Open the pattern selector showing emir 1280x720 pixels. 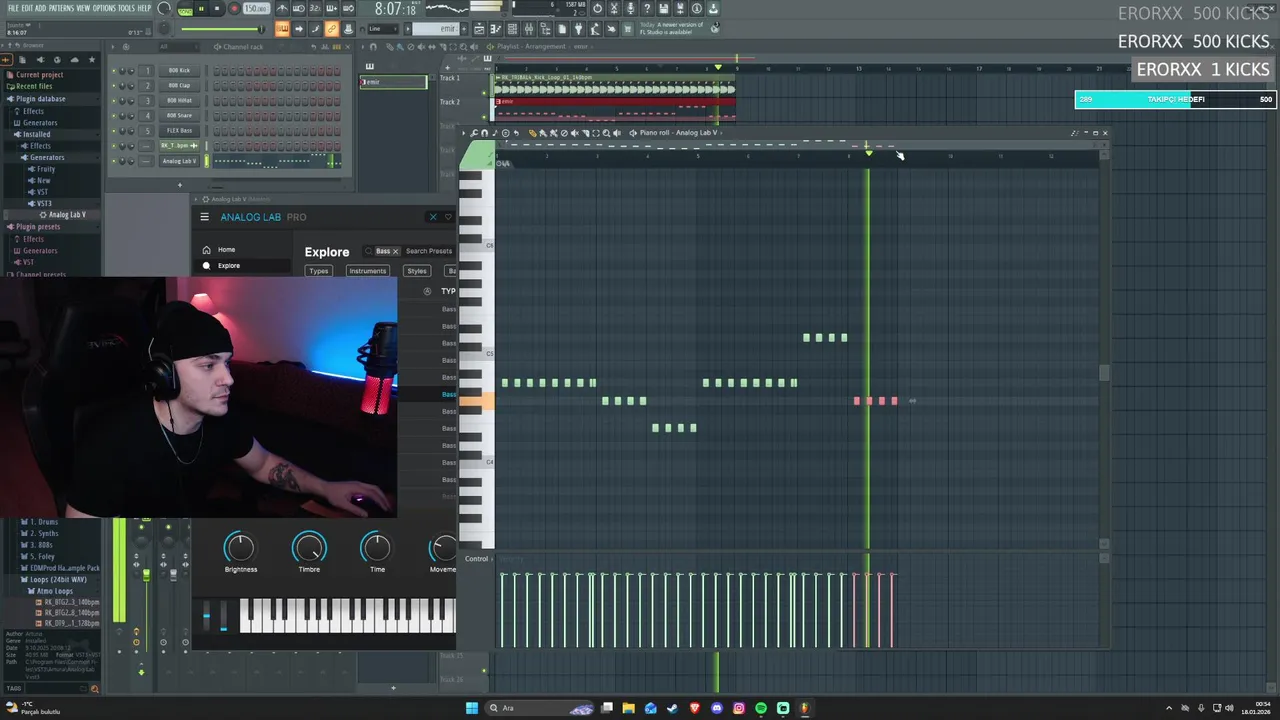[435, 29]
